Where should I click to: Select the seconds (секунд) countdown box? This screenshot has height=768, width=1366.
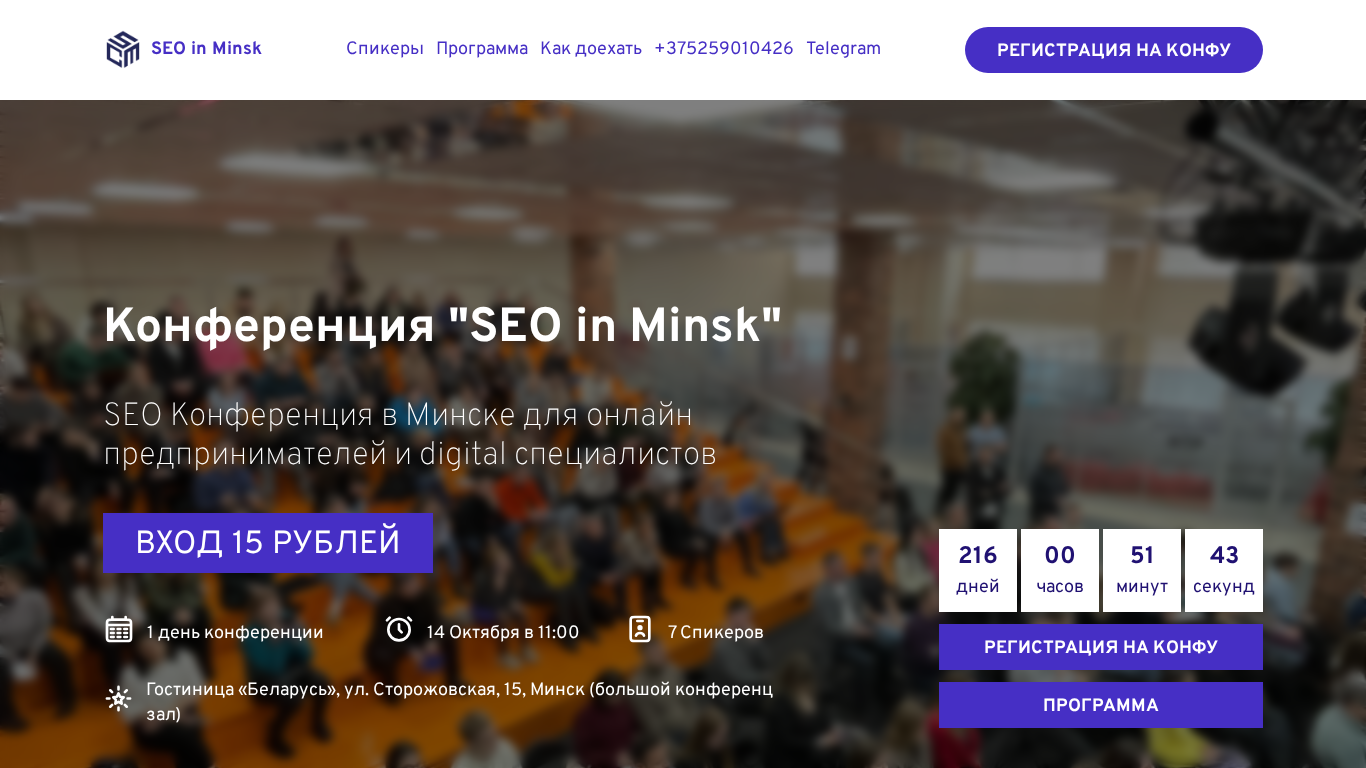pos(1224,570)
